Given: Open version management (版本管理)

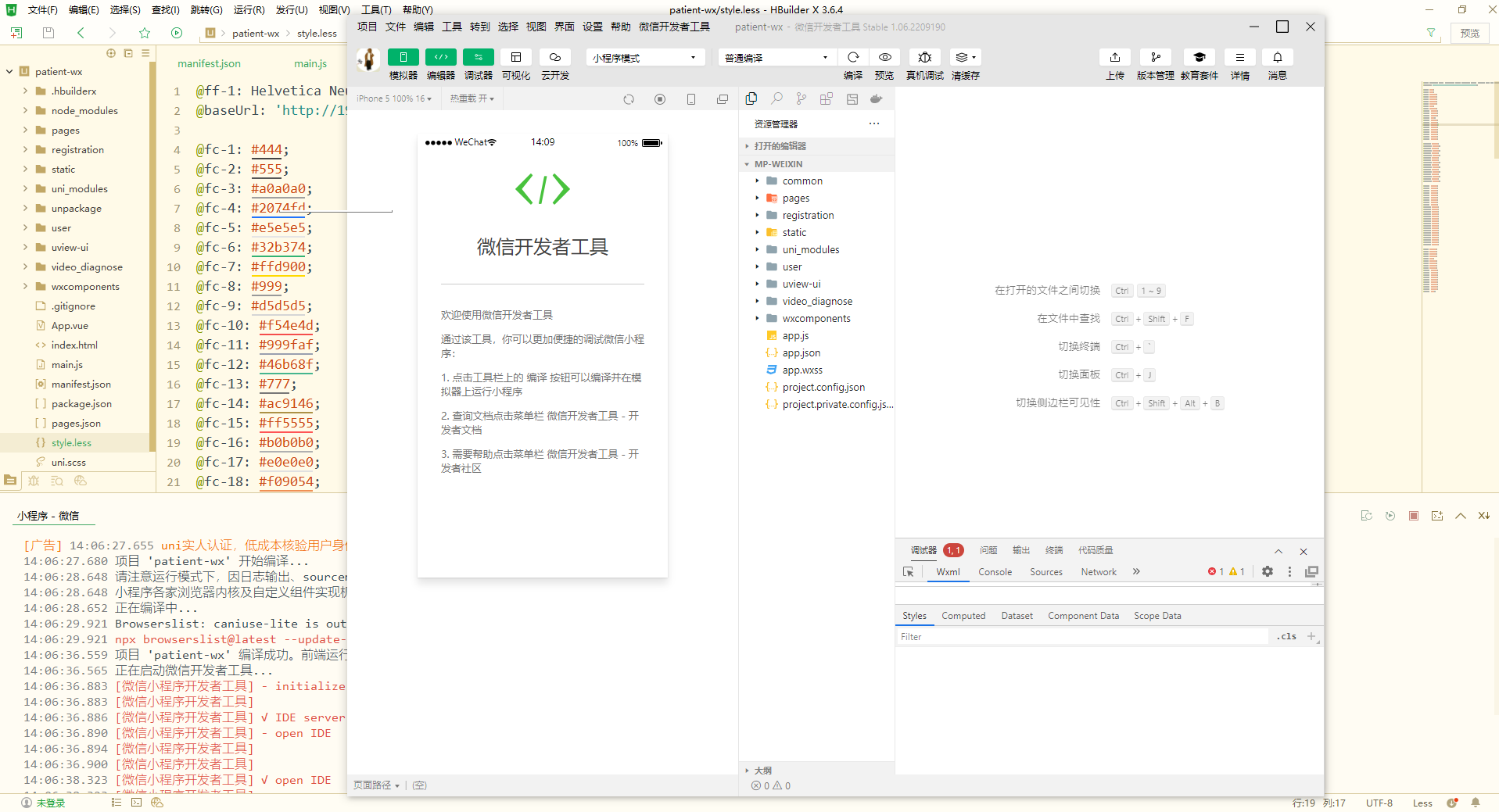Looking at the screenshot, I should pyautogui.click(x=1155, y=57).
